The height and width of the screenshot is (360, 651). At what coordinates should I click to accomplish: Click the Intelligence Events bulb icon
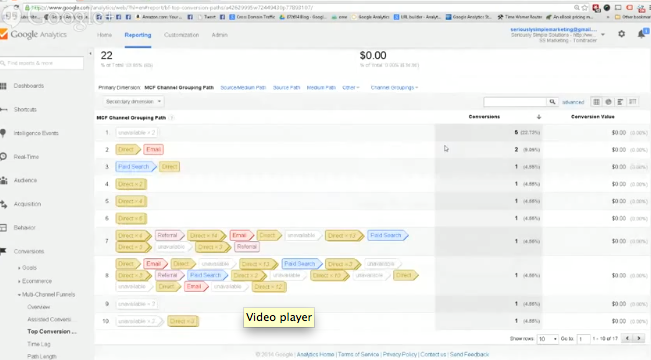pos(3,133)
